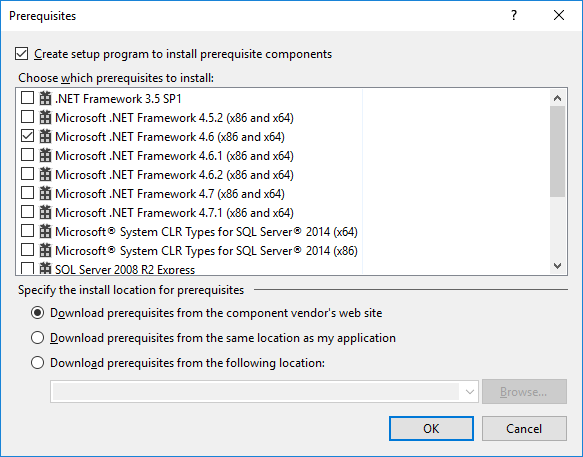Click package icon beside .NET Framework 4.6 (x86 and x64)
583x457 pixels.
coord(45,136)
